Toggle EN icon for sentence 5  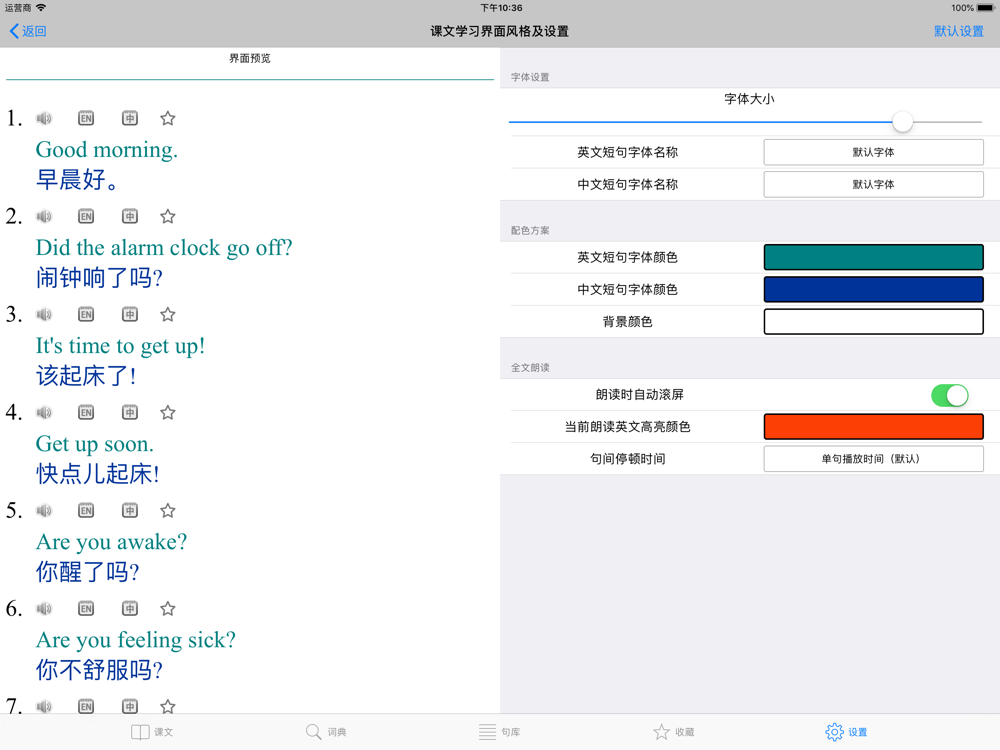[86, 510]
